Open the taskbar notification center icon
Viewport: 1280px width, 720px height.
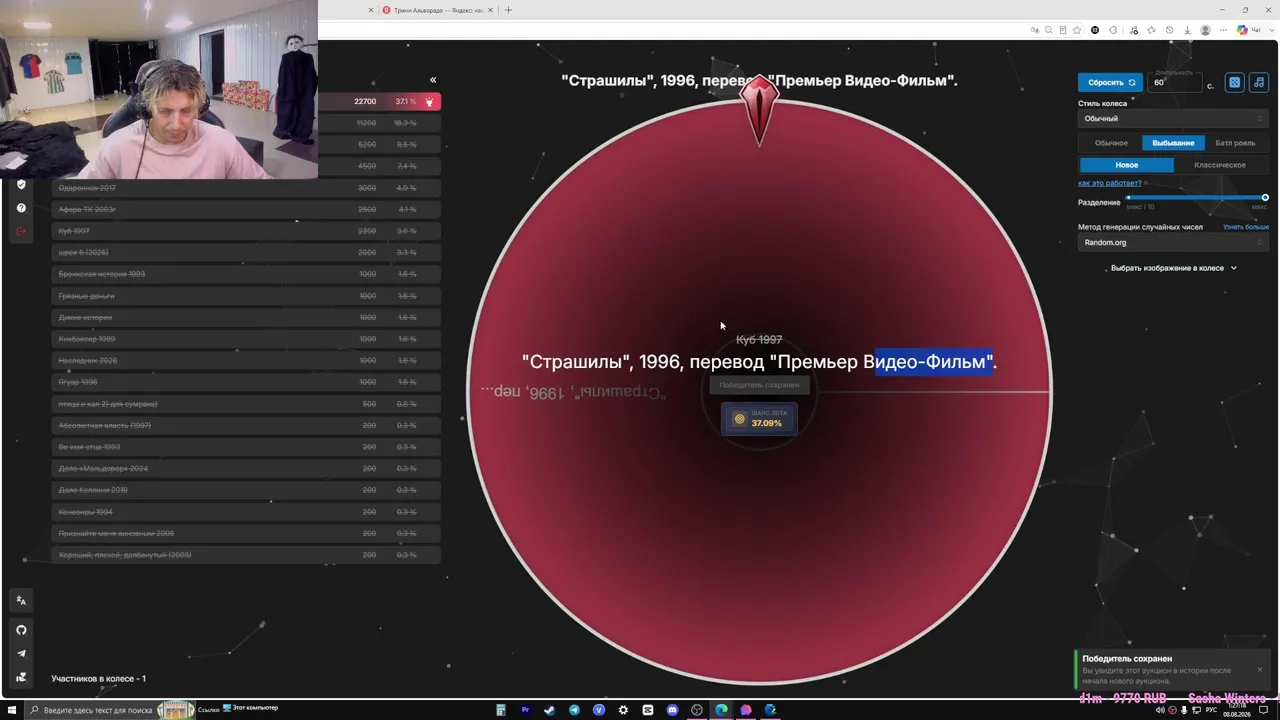coord(1264,710)
